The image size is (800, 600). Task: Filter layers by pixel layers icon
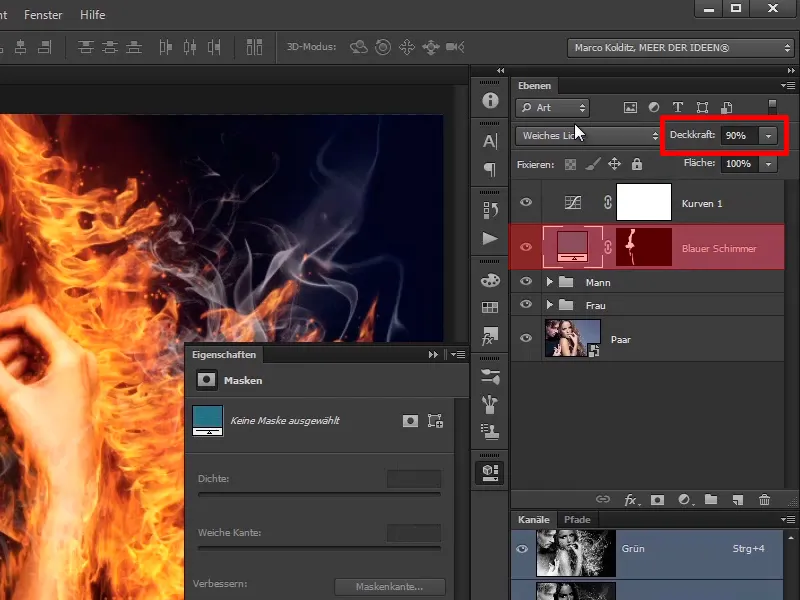(x=630, y=108)
